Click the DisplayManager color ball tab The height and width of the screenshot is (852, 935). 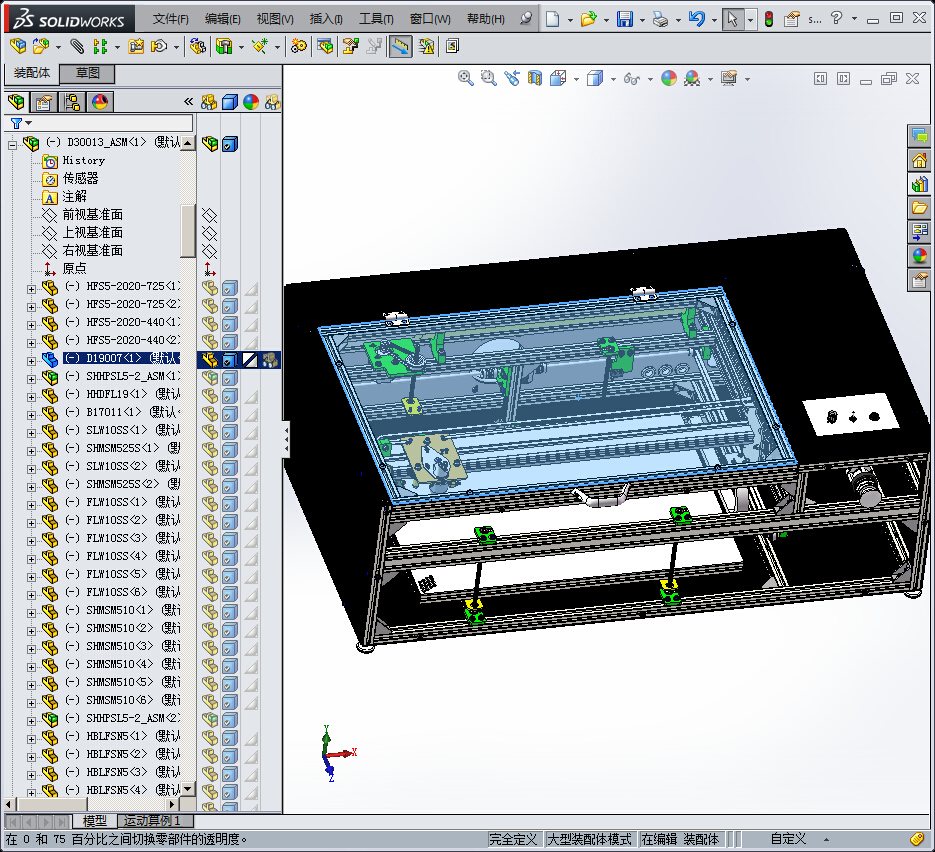(100, 103)
